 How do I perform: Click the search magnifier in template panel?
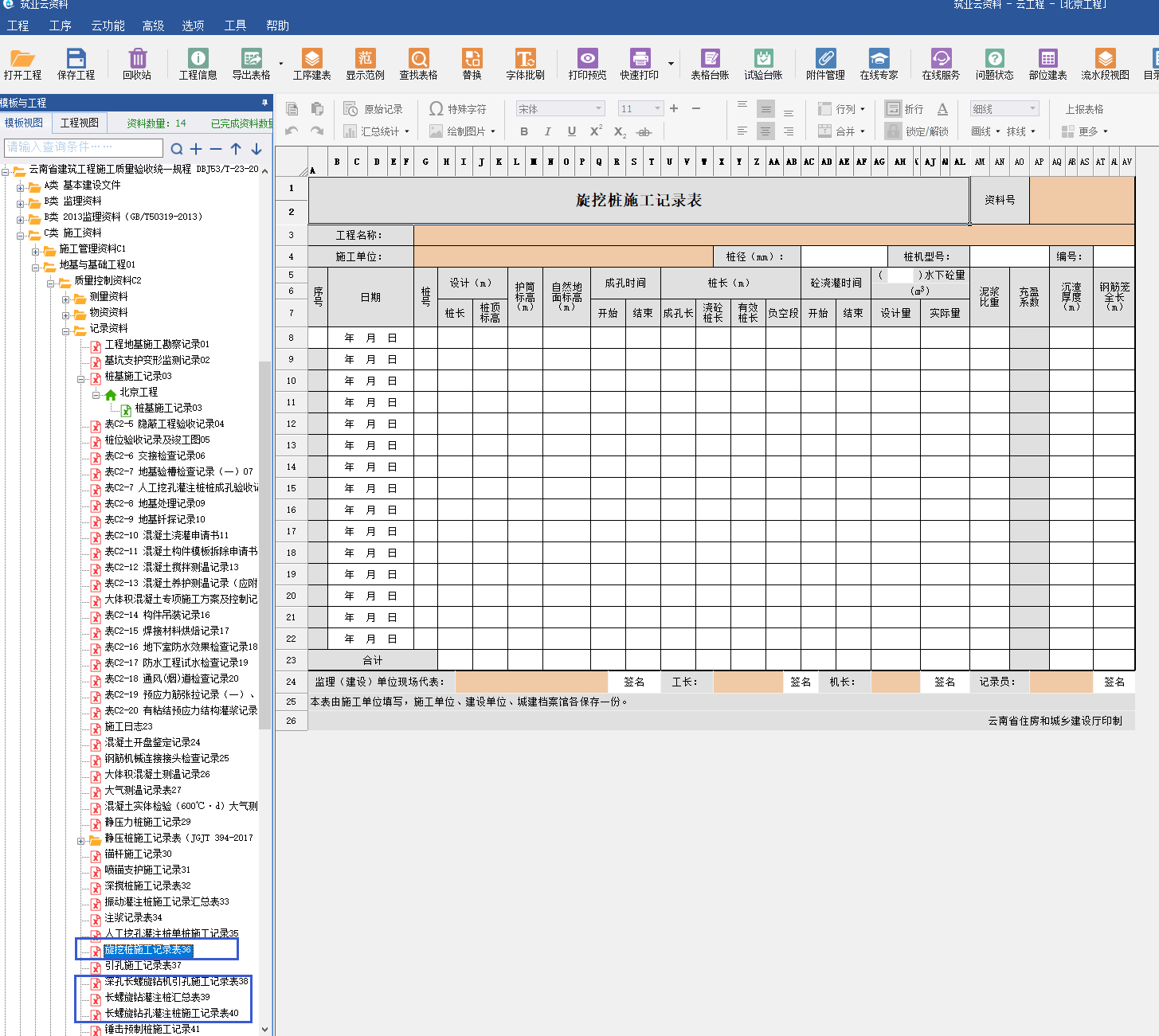click(x=177, y=149)
